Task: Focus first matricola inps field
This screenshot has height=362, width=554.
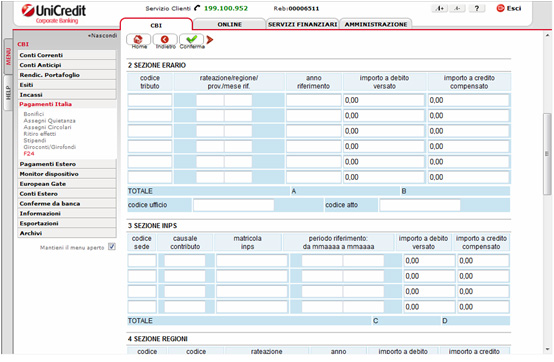Action: click(252, 261)
